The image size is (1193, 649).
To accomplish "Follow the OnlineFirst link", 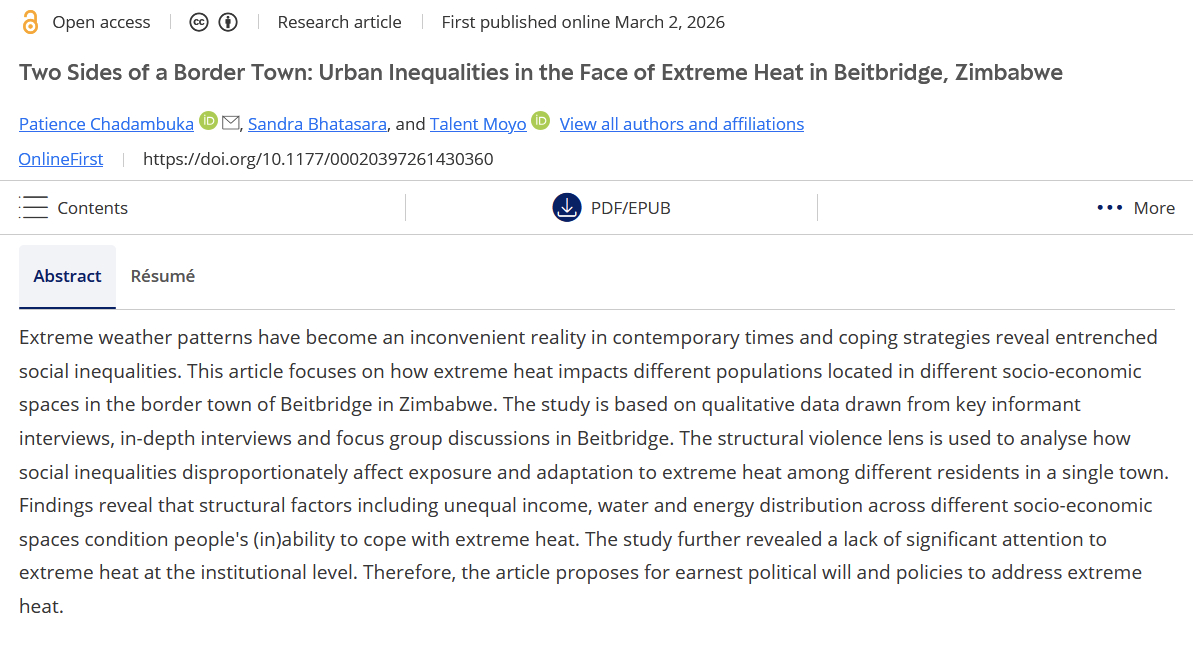I will click(61, 159).
